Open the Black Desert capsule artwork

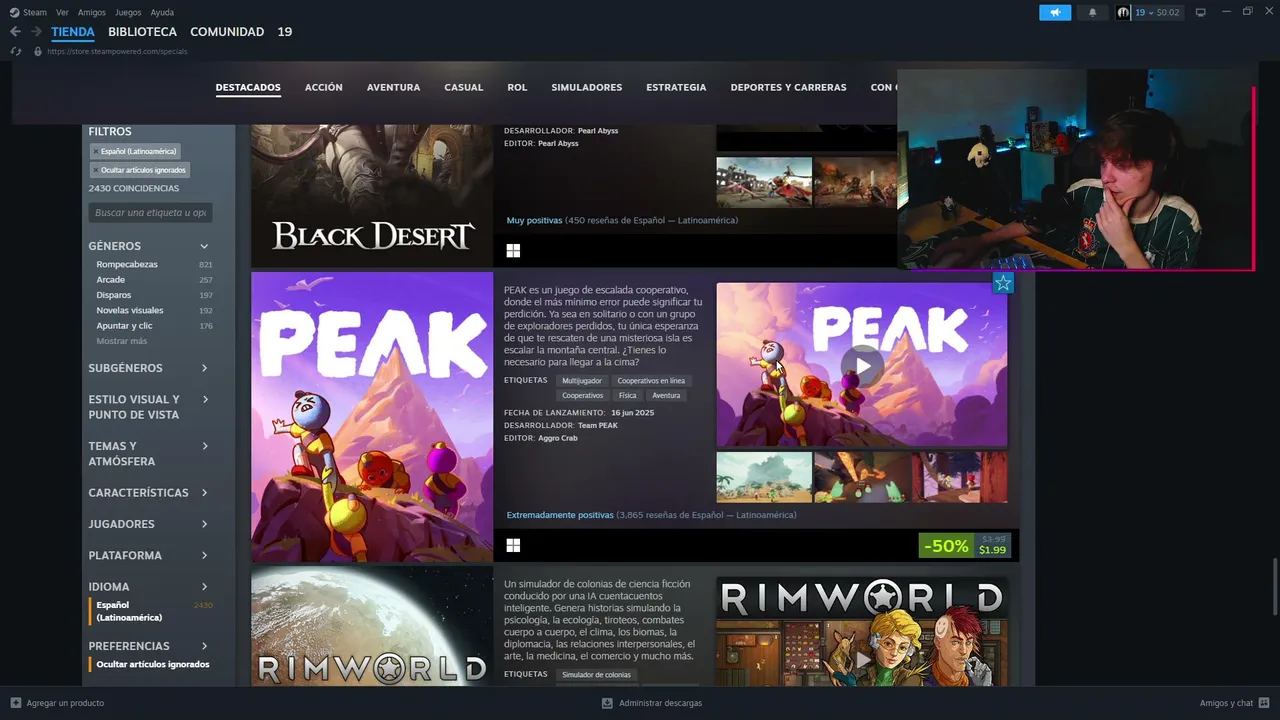(372, 196)
